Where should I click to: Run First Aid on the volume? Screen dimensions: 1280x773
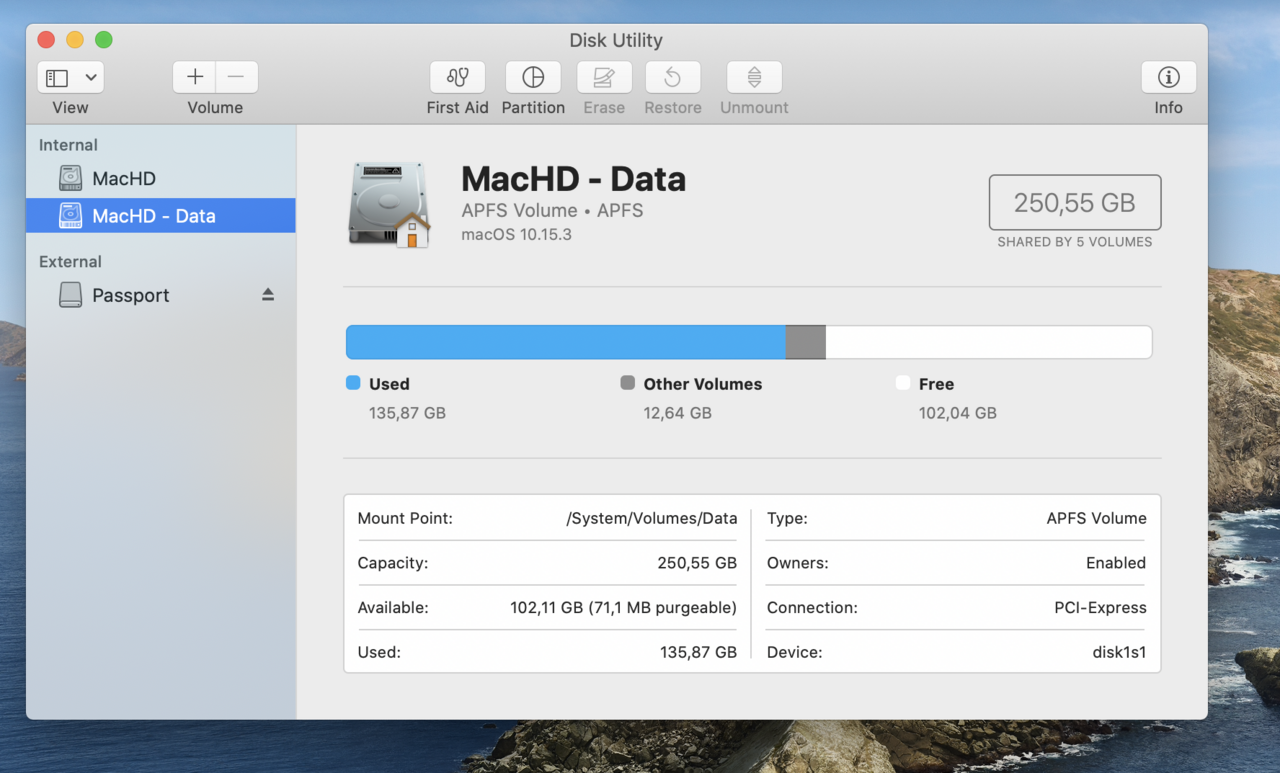(458, 77)
